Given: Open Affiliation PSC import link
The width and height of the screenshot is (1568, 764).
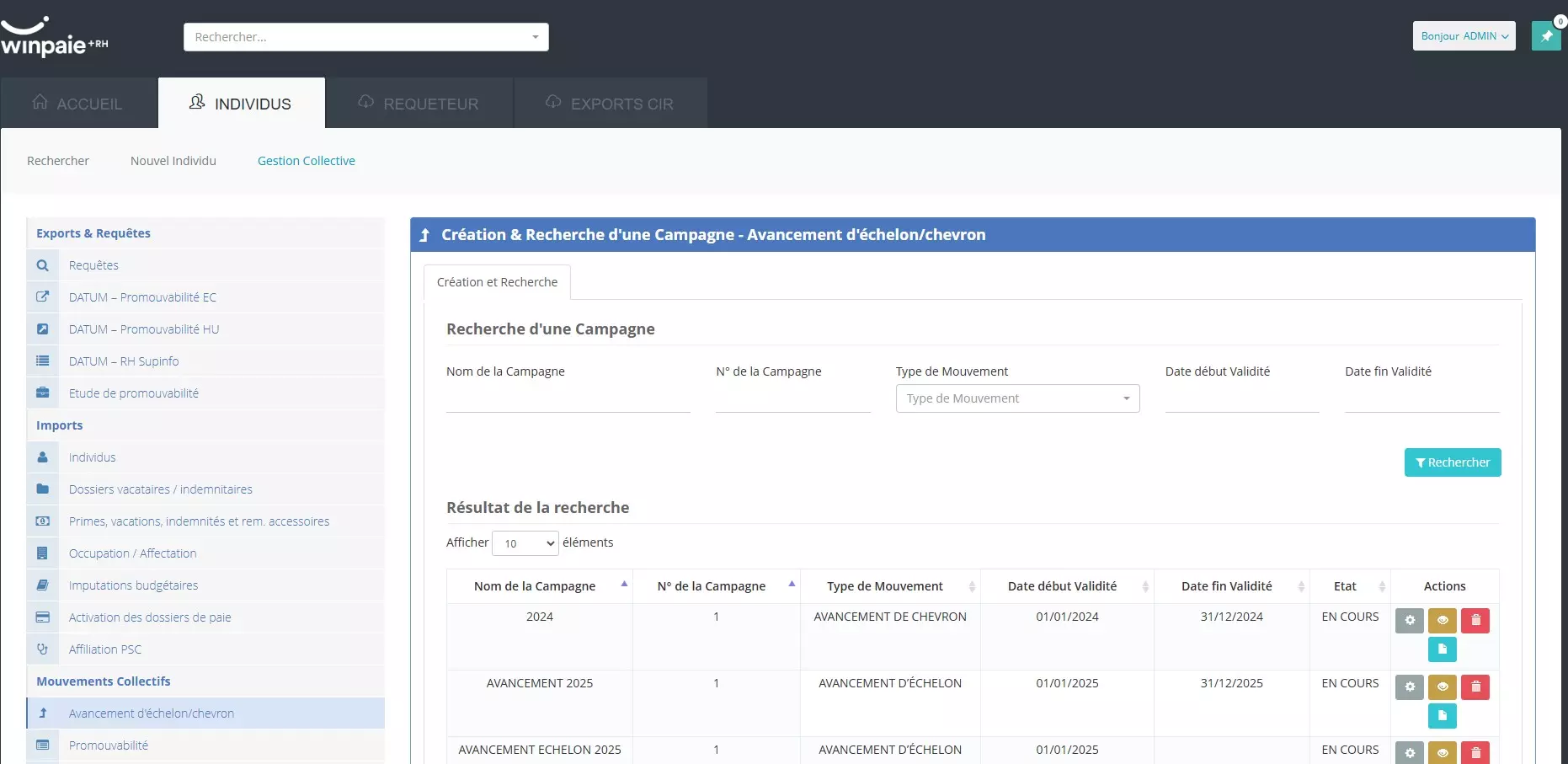Looking at the screenshot, I should point(205,649).
